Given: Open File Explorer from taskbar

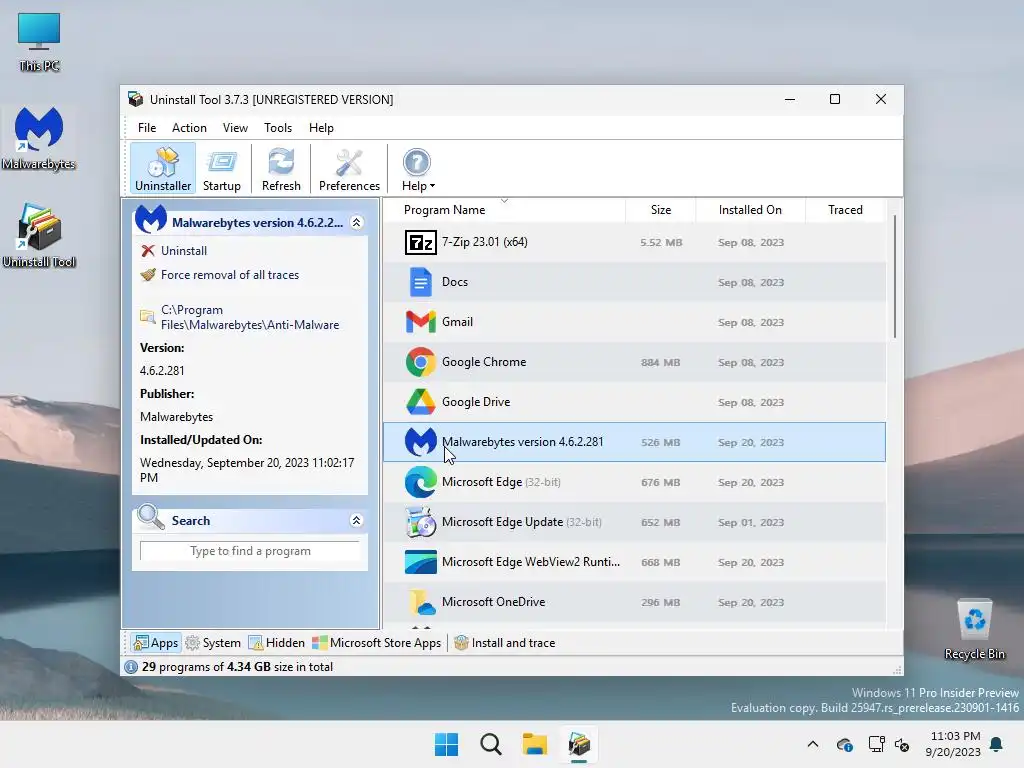Looking at the screenshot, I should click(x=534, y=744).
